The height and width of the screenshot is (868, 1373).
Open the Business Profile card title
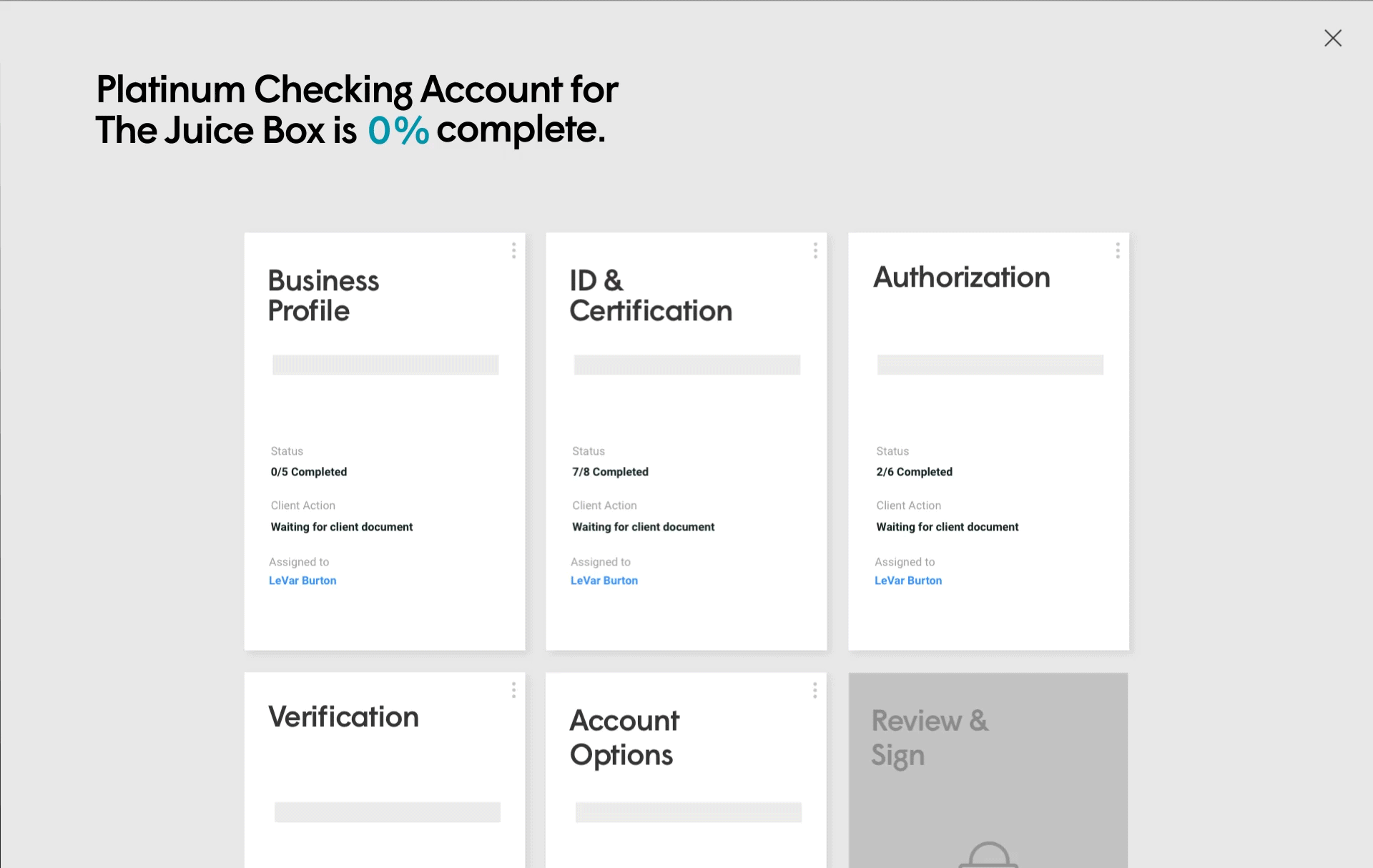(323, 295)
